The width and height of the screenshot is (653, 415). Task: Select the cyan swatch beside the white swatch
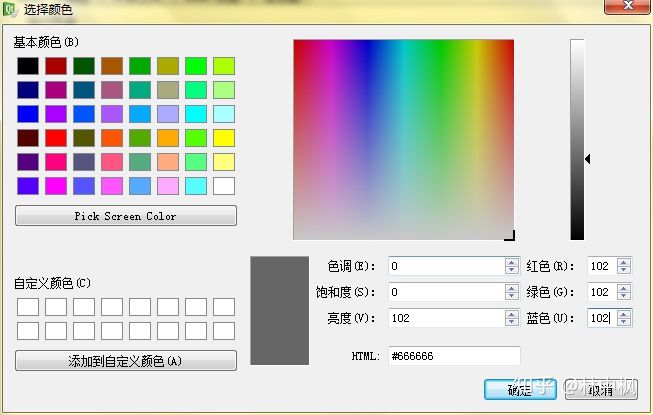point(196,186)
